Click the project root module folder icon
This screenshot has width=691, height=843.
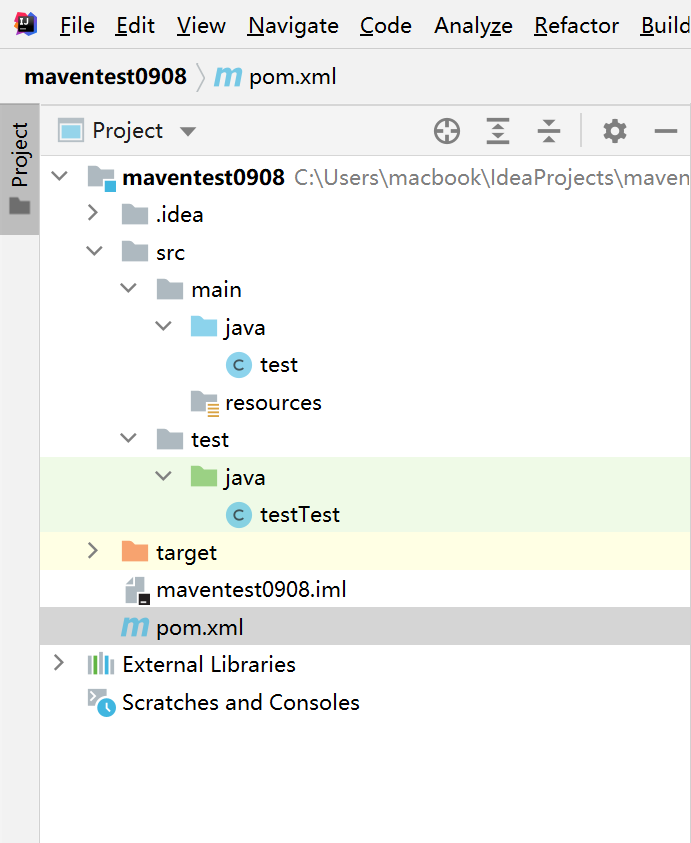click(x=102, y=177)
